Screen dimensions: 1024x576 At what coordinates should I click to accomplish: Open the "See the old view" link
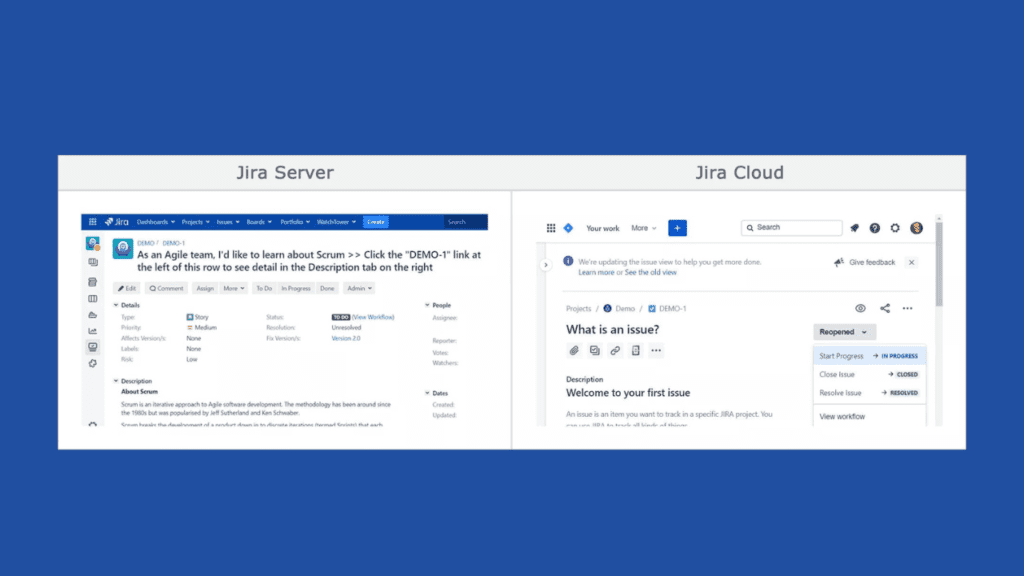coord(650,271)
